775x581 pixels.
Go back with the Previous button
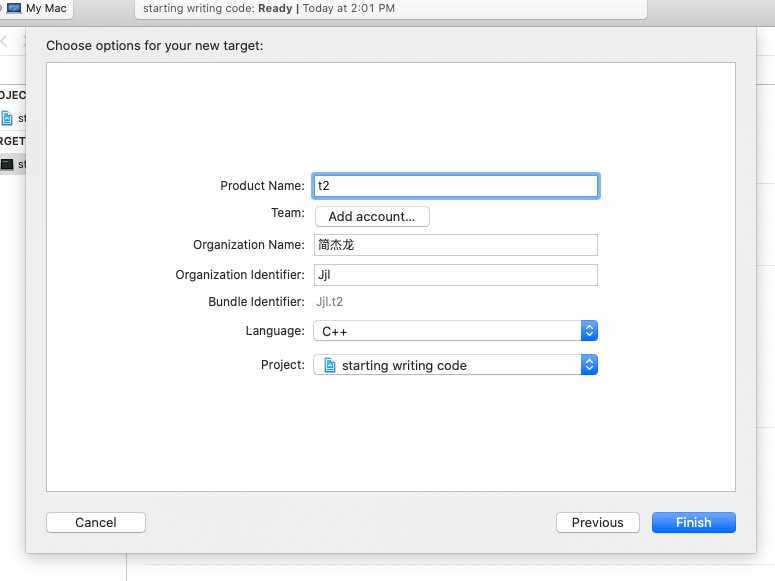click(x=598, y=523)
